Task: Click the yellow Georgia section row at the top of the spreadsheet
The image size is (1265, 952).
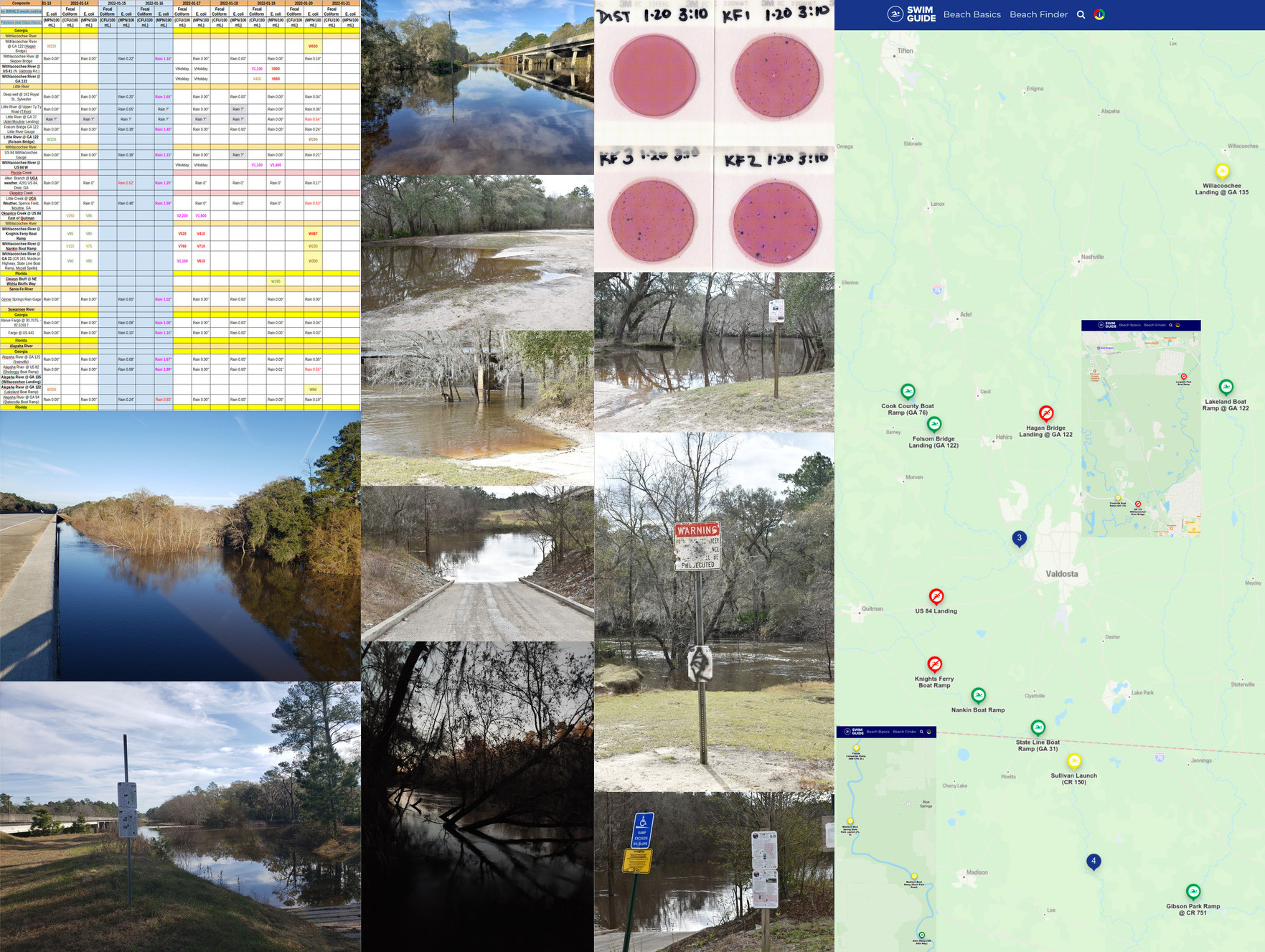Action: coord(179,31)
